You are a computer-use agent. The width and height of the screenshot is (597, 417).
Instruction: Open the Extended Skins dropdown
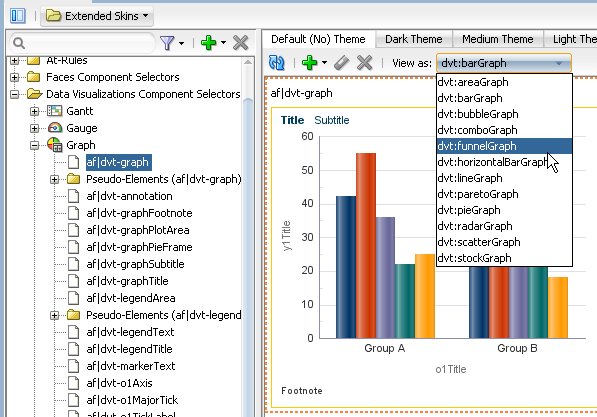click(x=97, y=16)
